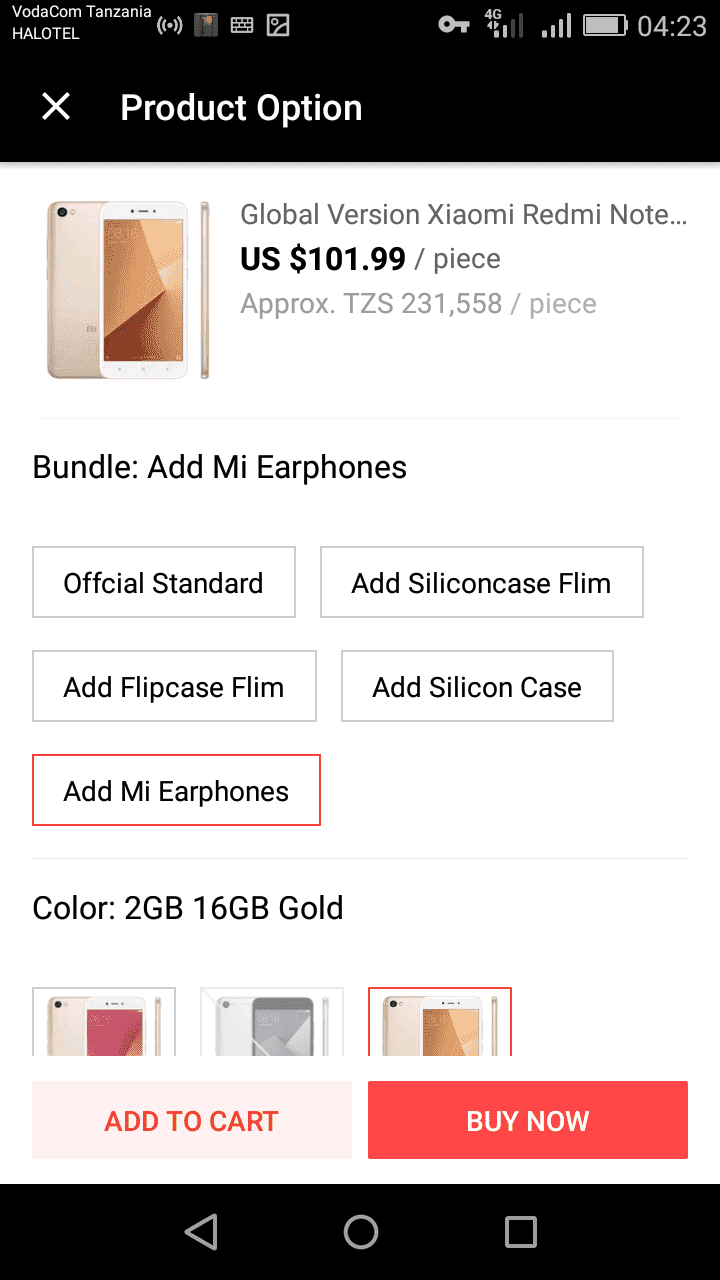Open recent apps with the square button
Image resolution: width=720 pixels, height=1280 pixels.
[x=519, y=1231]
